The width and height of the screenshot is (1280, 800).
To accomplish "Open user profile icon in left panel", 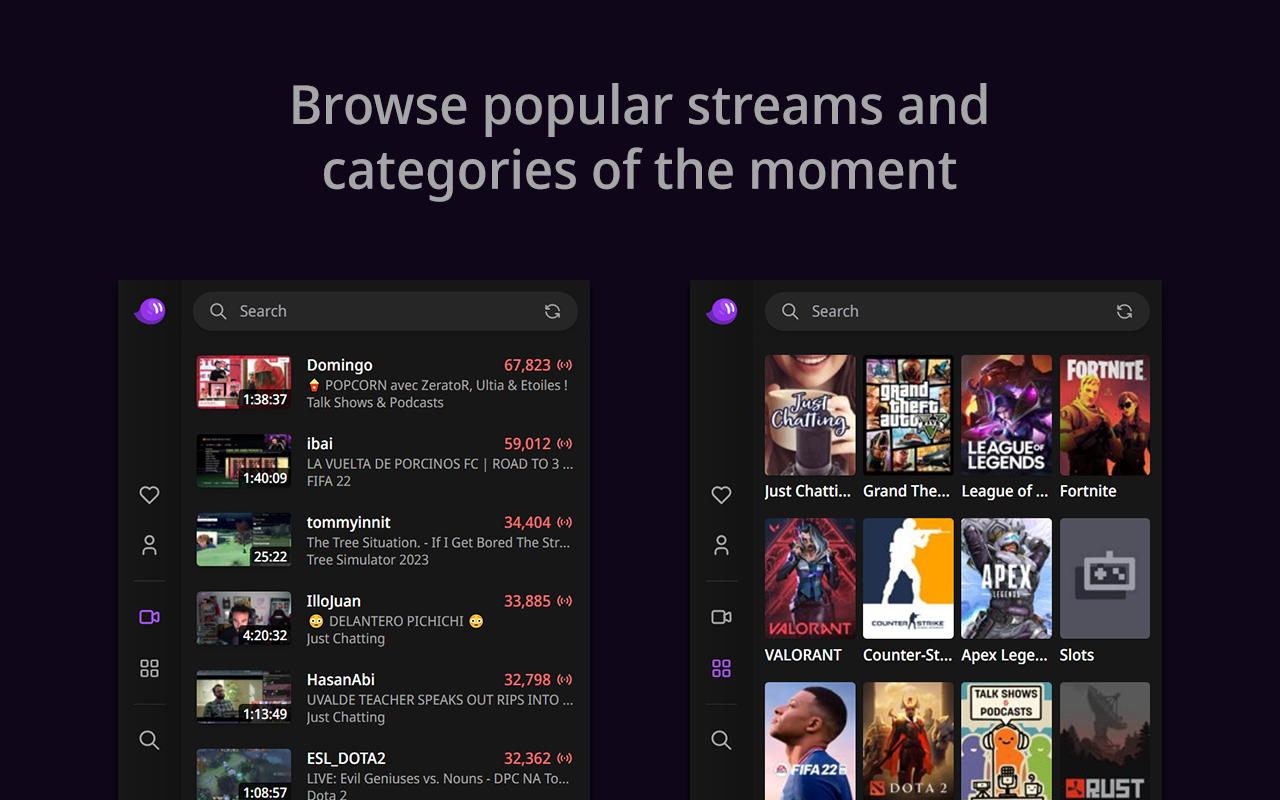I will tap(149, 545).
